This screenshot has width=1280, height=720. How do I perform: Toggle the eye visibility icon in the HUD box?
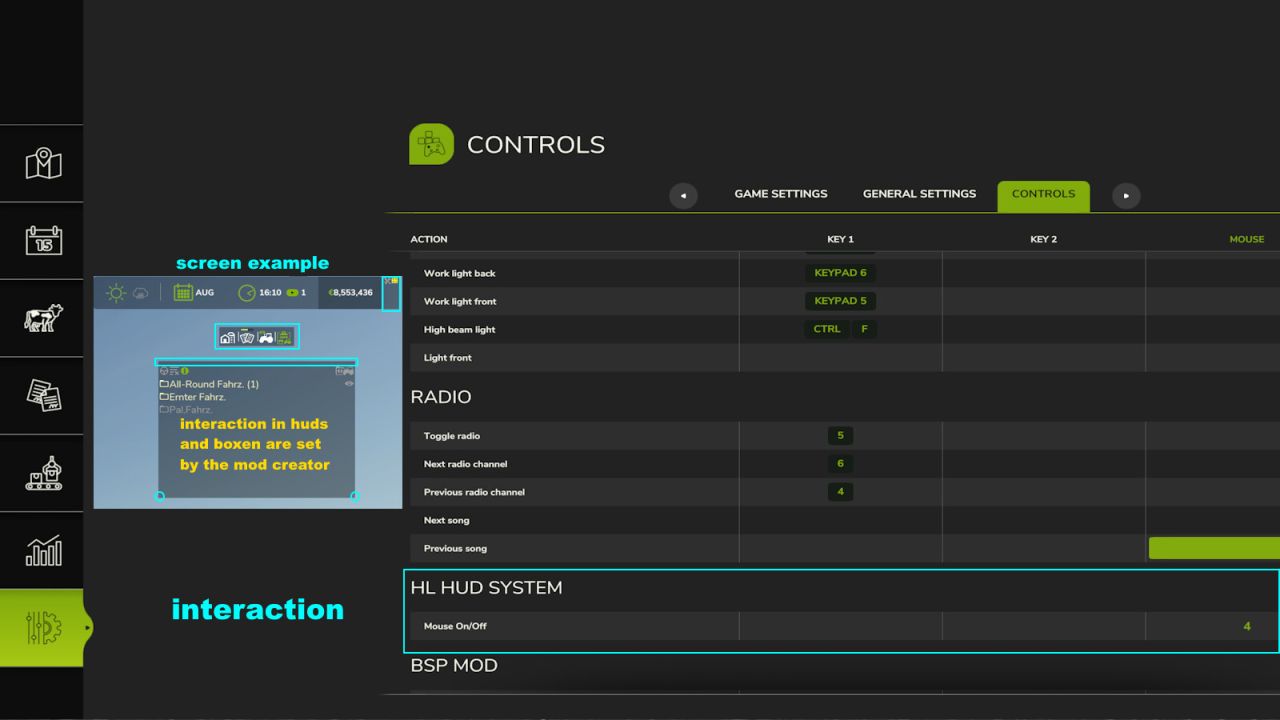349,383
